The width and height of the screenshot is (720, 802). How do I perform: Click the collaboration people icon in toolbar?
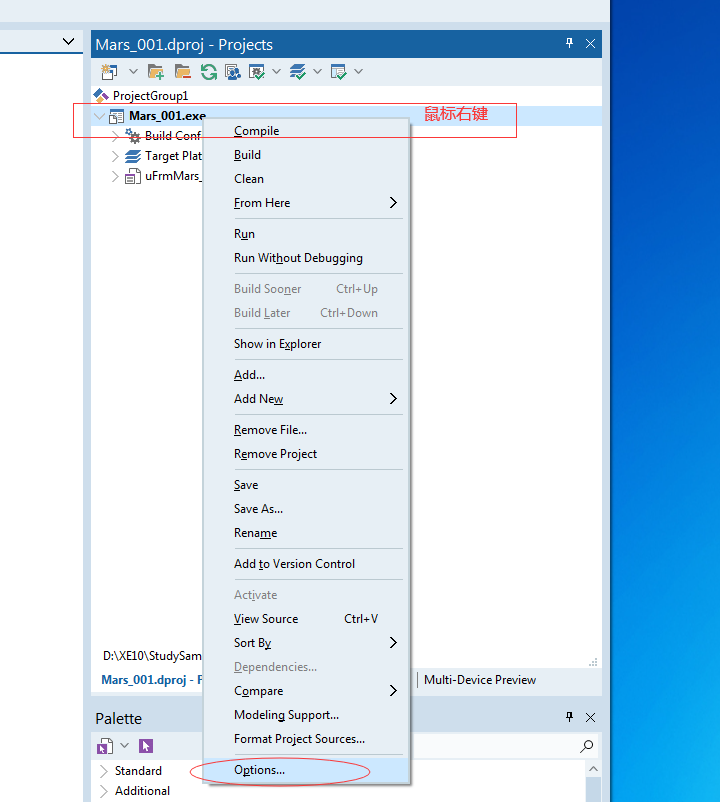pos(233,72)
